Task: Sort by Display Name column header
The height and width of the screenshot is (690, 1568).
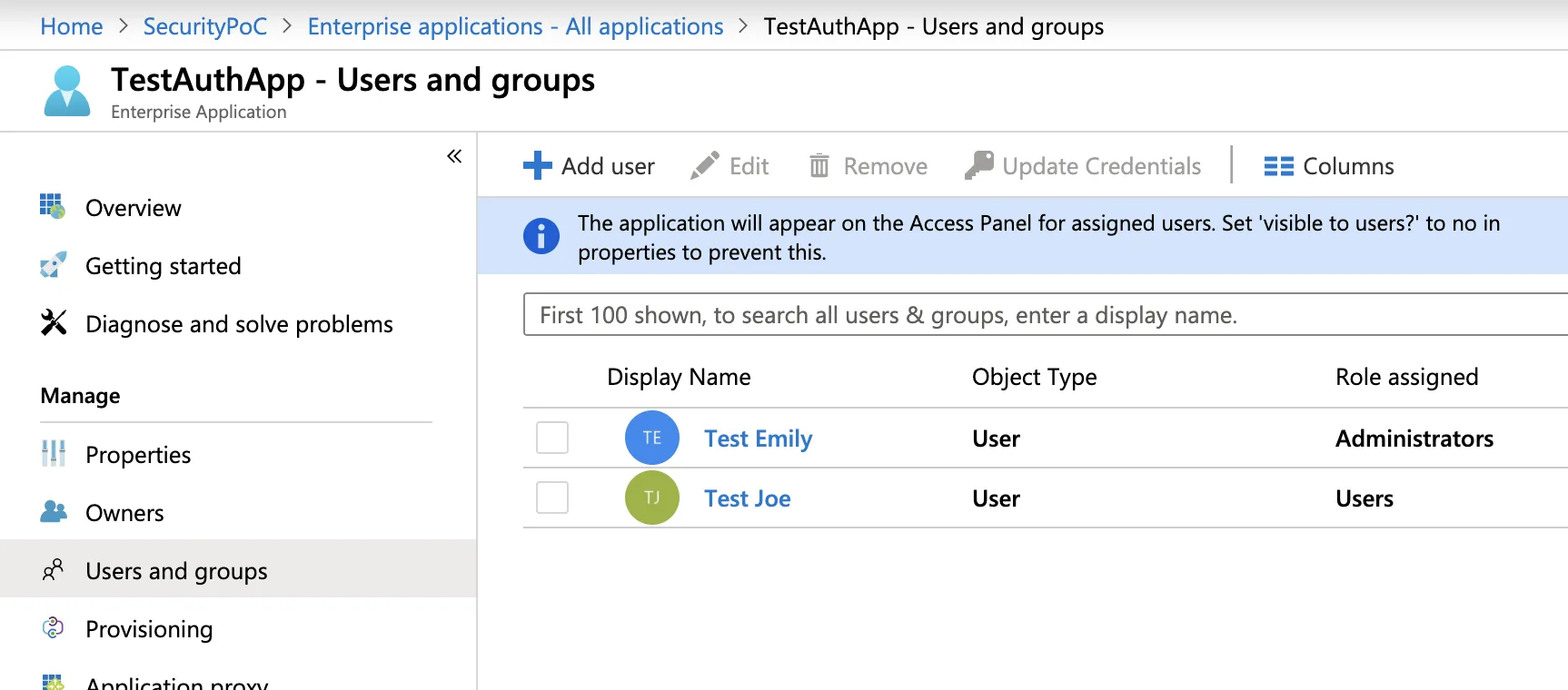Action: [679, 377]
